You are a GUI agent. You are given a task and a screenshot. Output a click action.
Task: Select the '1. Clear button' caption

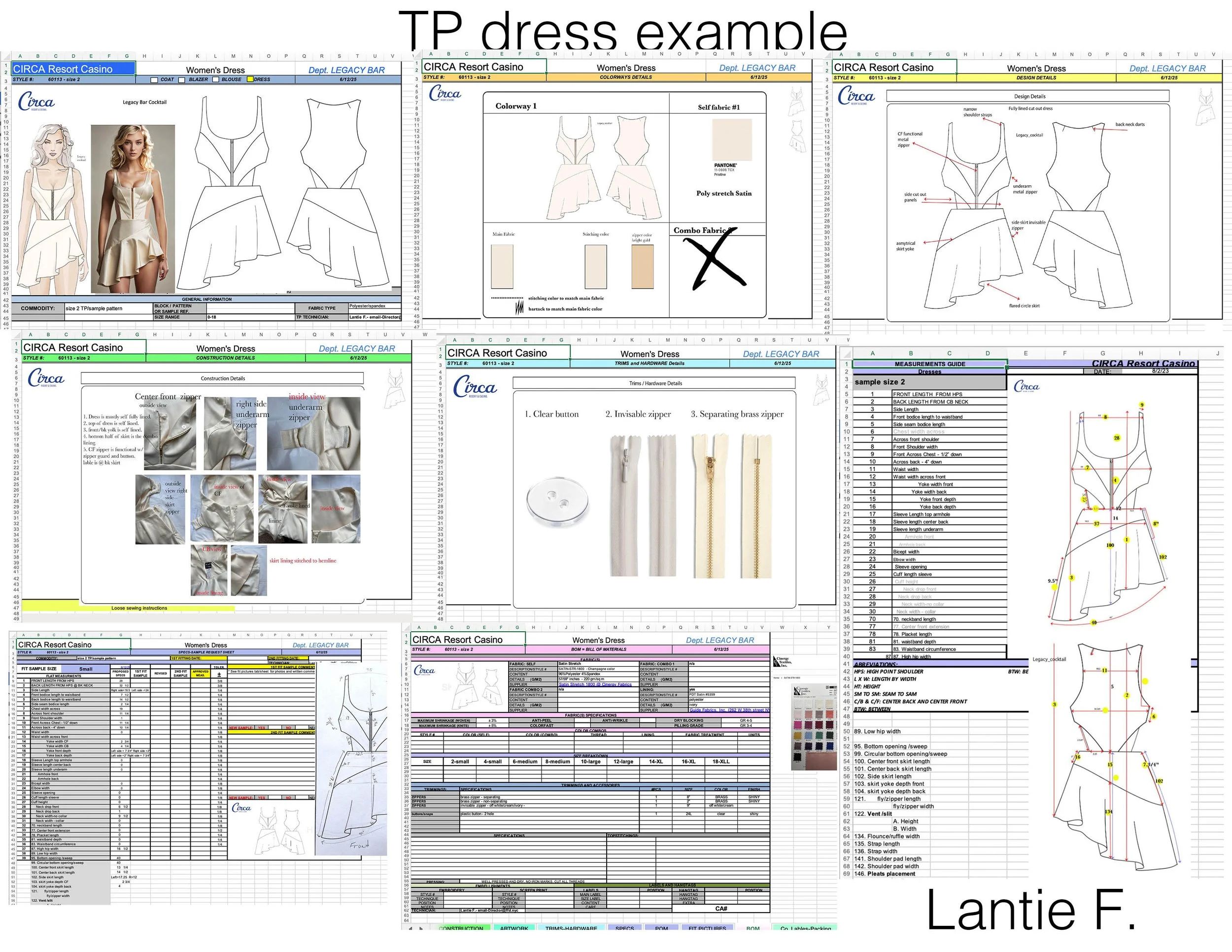tap(552, 414)
